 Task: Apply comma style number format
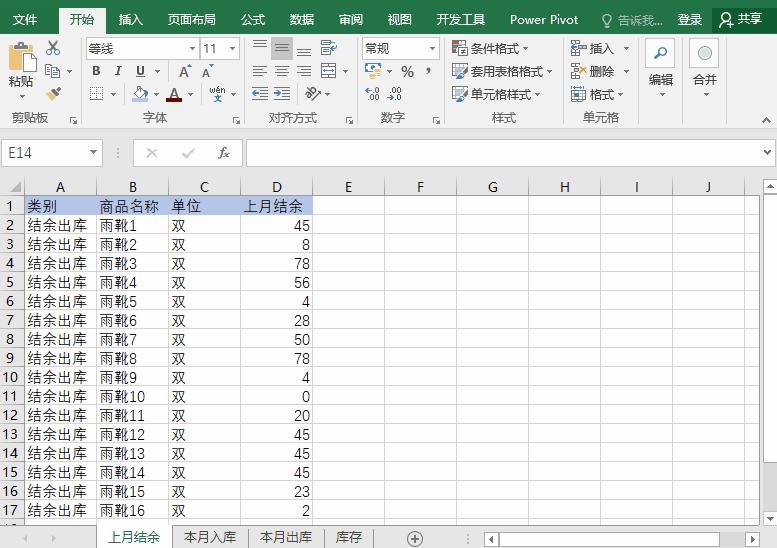(x=429, y=71)
